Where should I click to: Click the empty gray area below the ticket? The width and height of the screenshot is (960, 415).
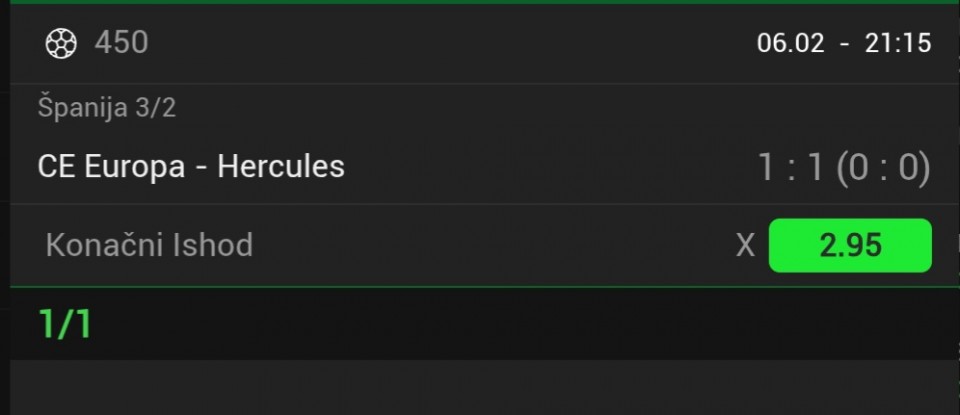tap(480, 388)
